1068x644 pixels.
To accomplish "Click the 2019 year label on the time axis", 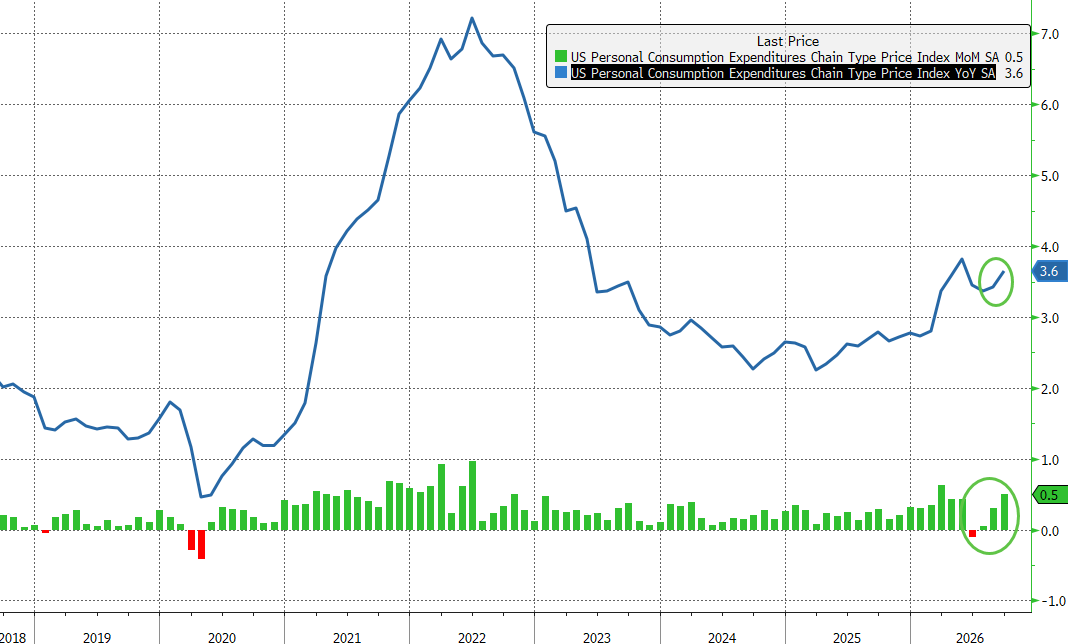I will click(97, 638).
